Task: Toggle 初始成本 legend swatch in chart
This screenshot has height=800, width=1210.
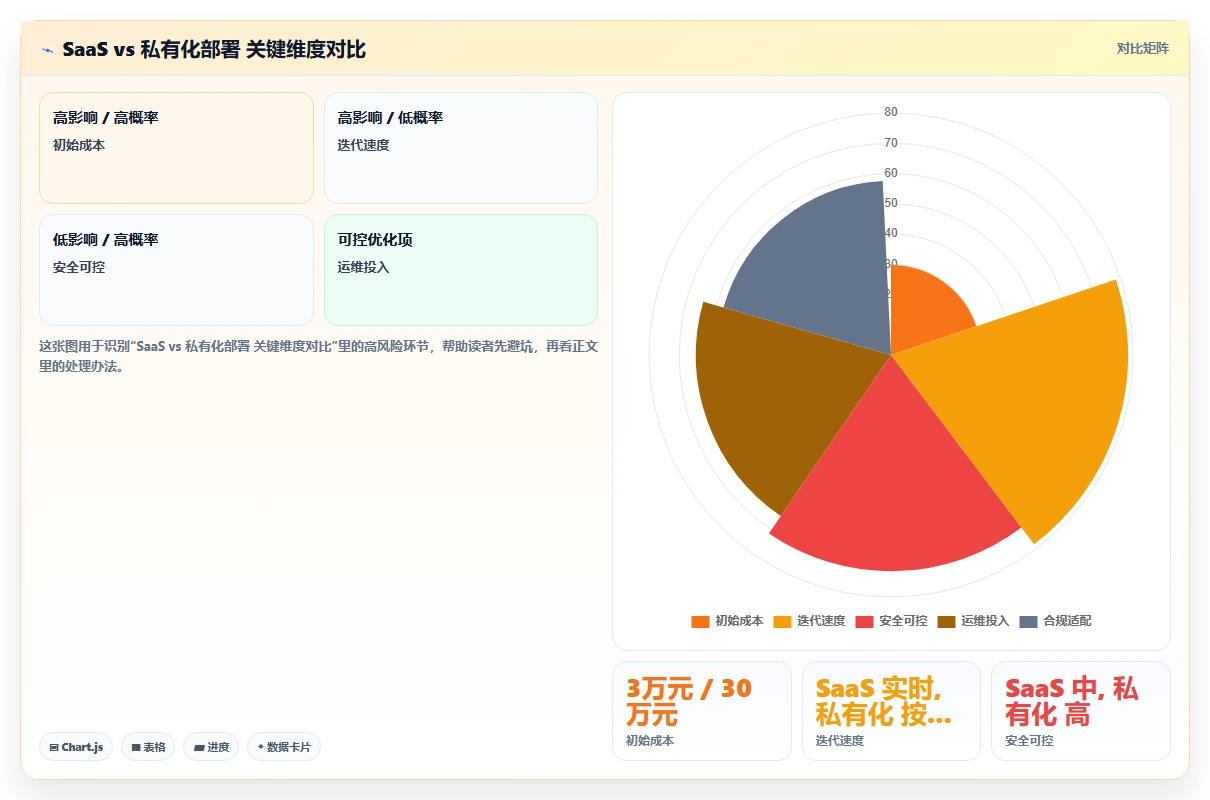Action: [700, 621]
